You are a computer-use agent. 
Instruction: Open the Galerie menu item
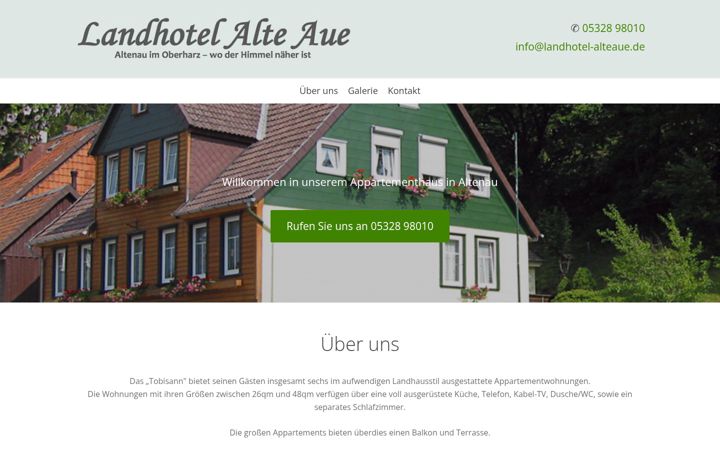pos(363,91)
